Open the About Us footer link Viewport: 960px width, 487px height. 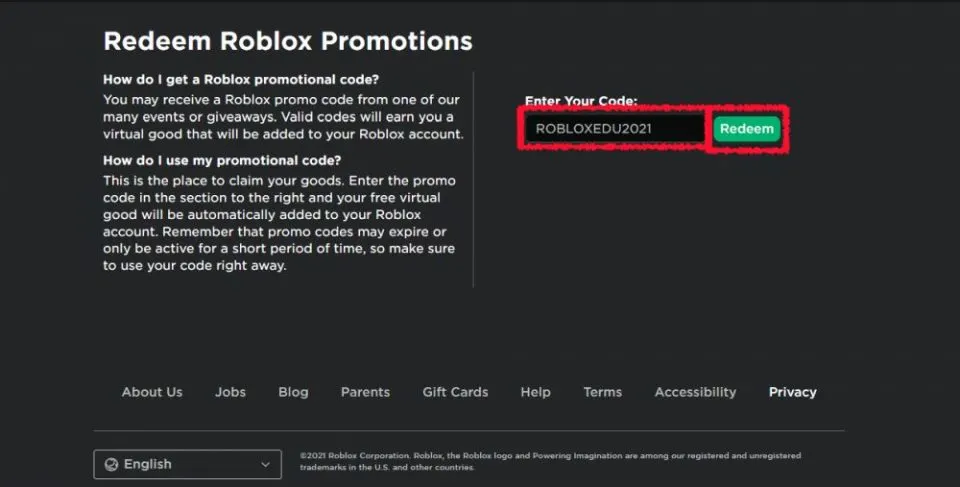click(152, 392)
